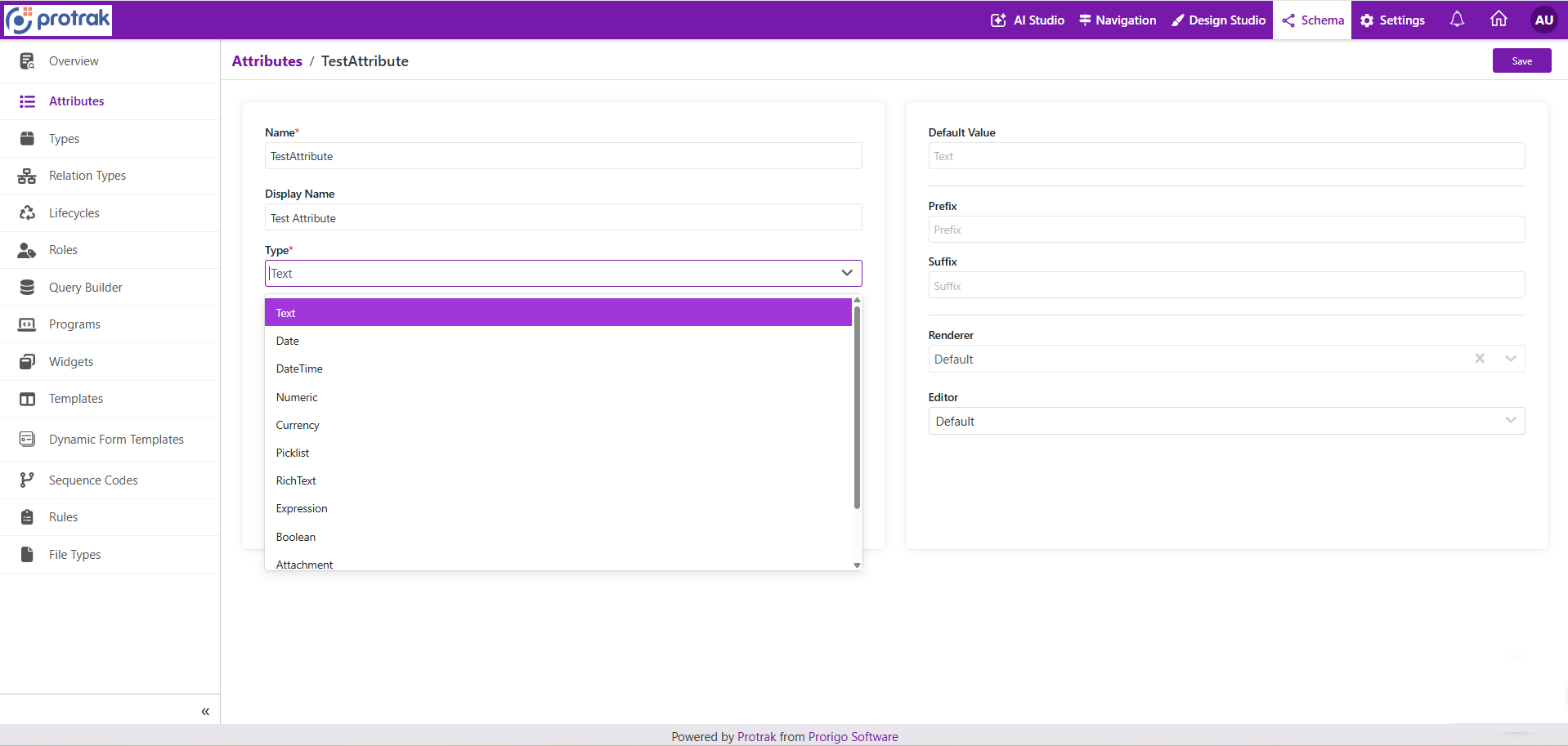Click the File Types document icon
This screenshot has width=1568, height=746.
click(27, 554)
